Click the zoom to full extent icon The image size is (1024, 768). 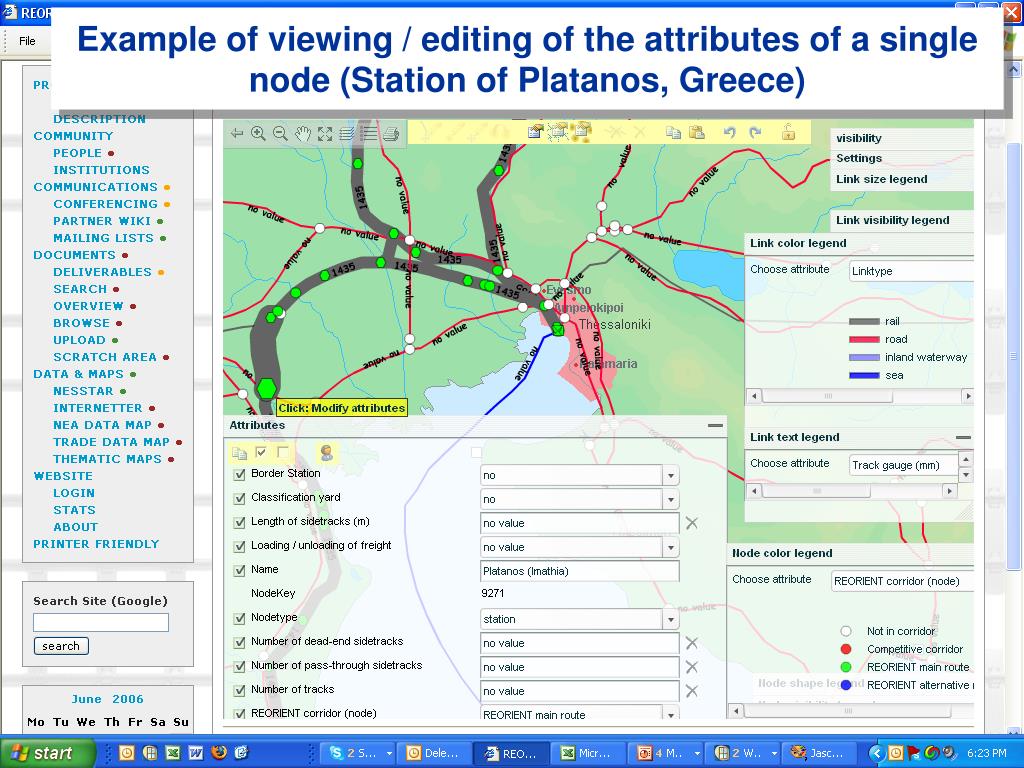coord(325,133)
